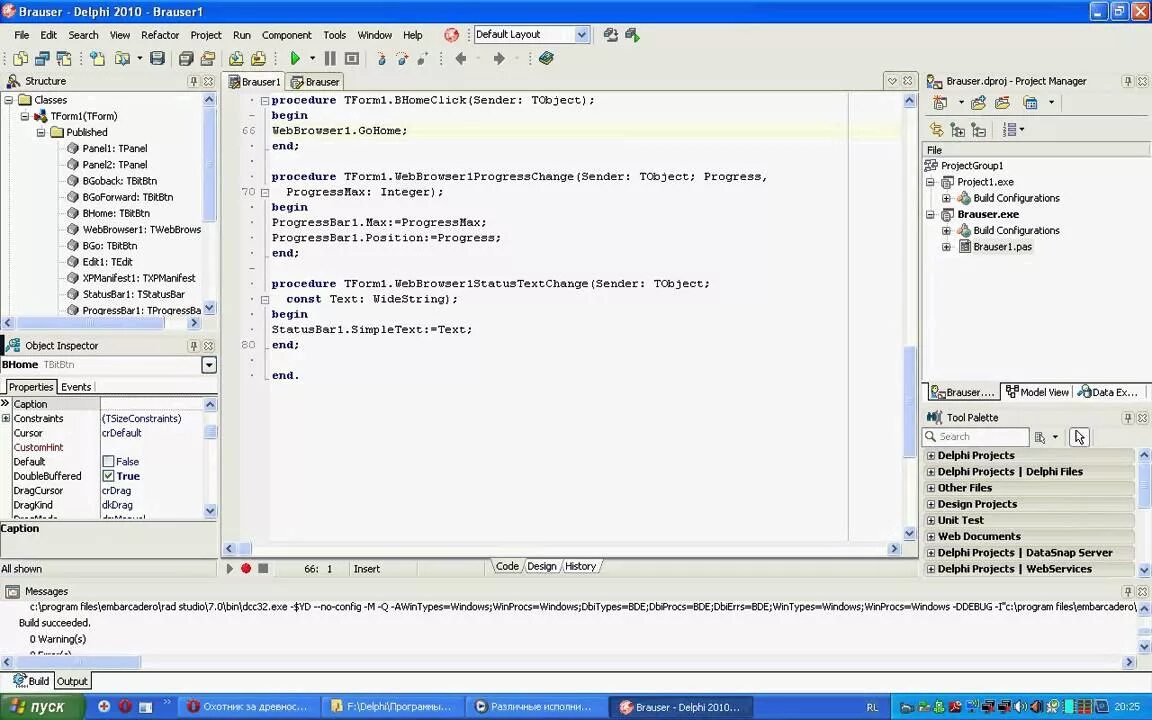Click Expand All icon in Project Manager
This screenshot has width=1152, height=720.
click(957, 130)
